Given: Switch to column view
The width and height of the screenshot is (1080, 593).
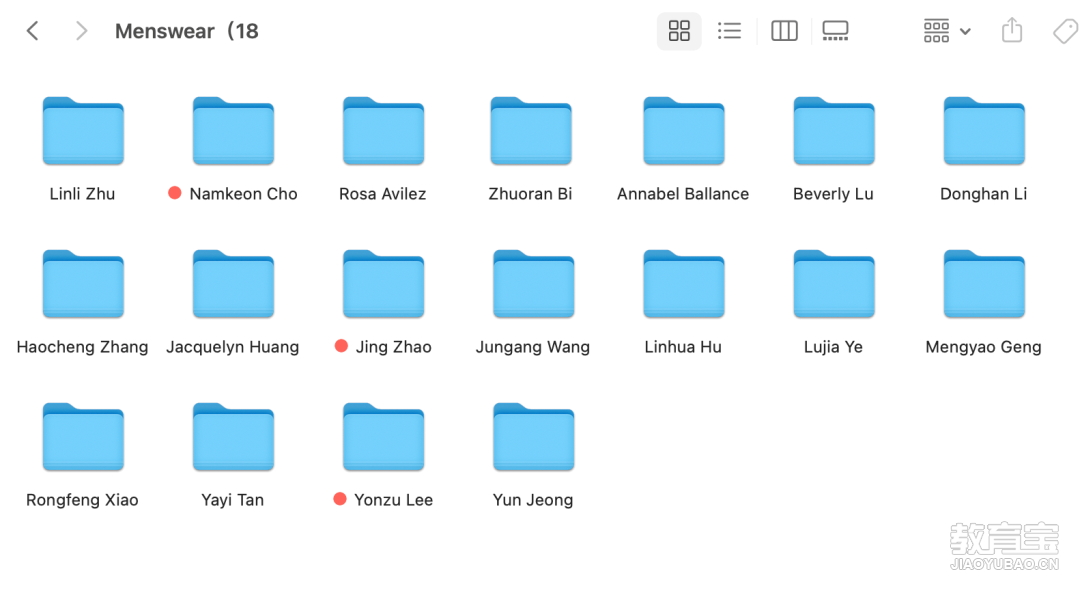Looking at the screenshot, I should point(784,31).
